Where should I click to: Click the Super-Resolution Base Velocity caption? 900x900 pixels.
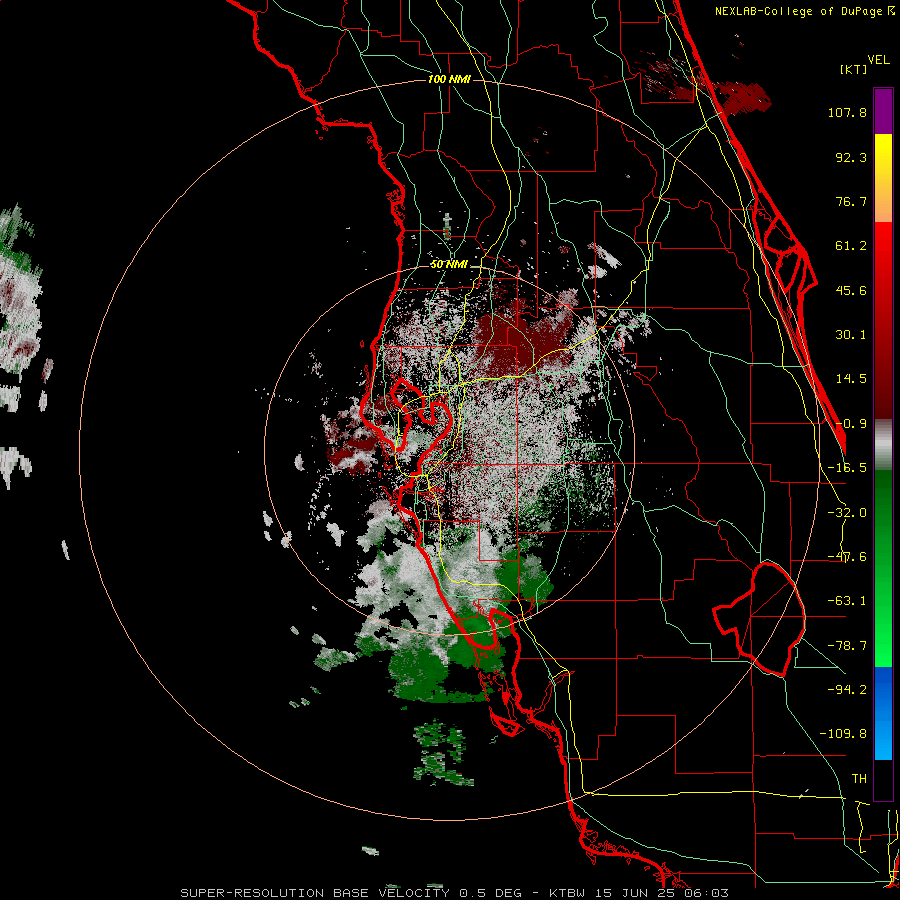click(455, 893)
